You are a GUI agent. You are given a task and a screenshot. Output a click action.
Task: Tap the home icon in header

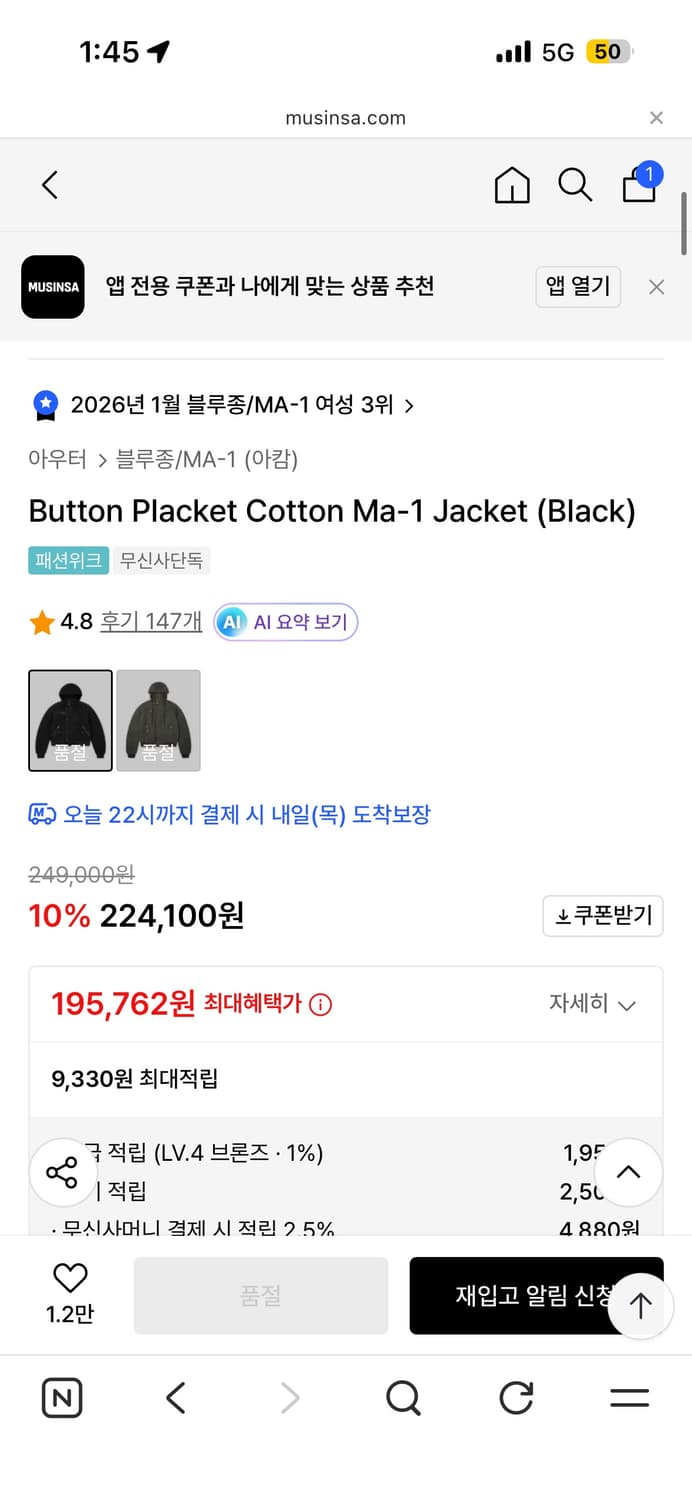(512, 185)
